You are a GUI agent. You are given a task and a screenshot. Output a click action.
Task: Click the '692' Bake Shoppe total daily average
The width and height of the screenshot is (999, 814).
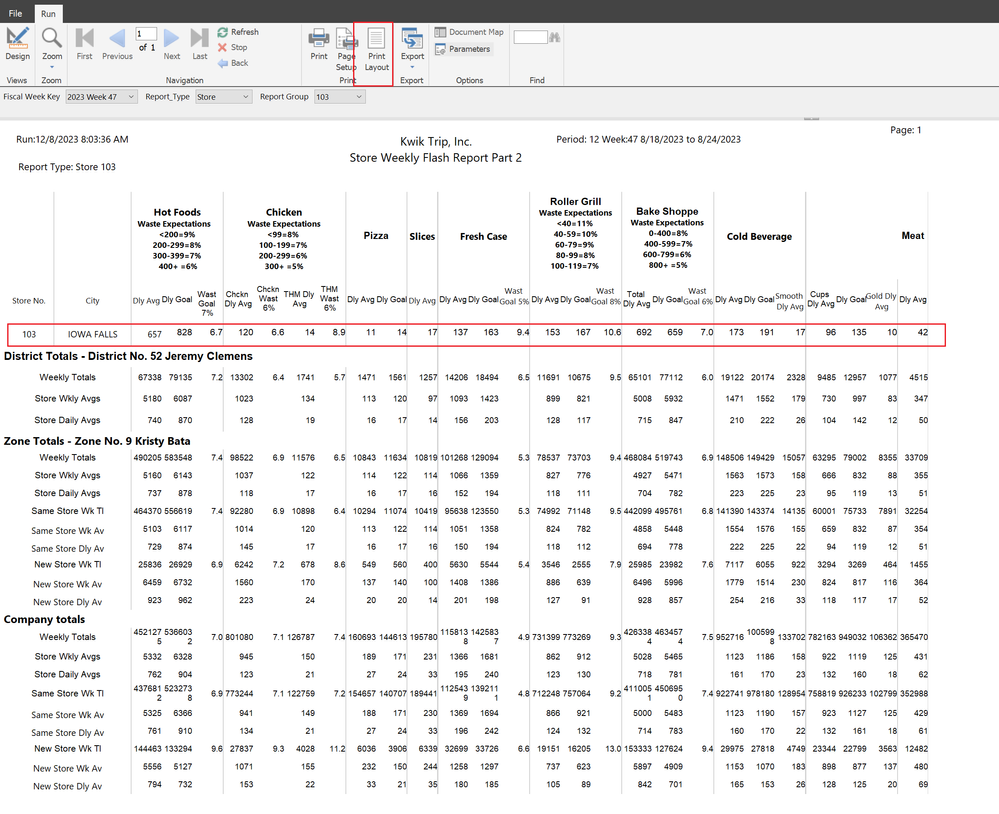644,332
